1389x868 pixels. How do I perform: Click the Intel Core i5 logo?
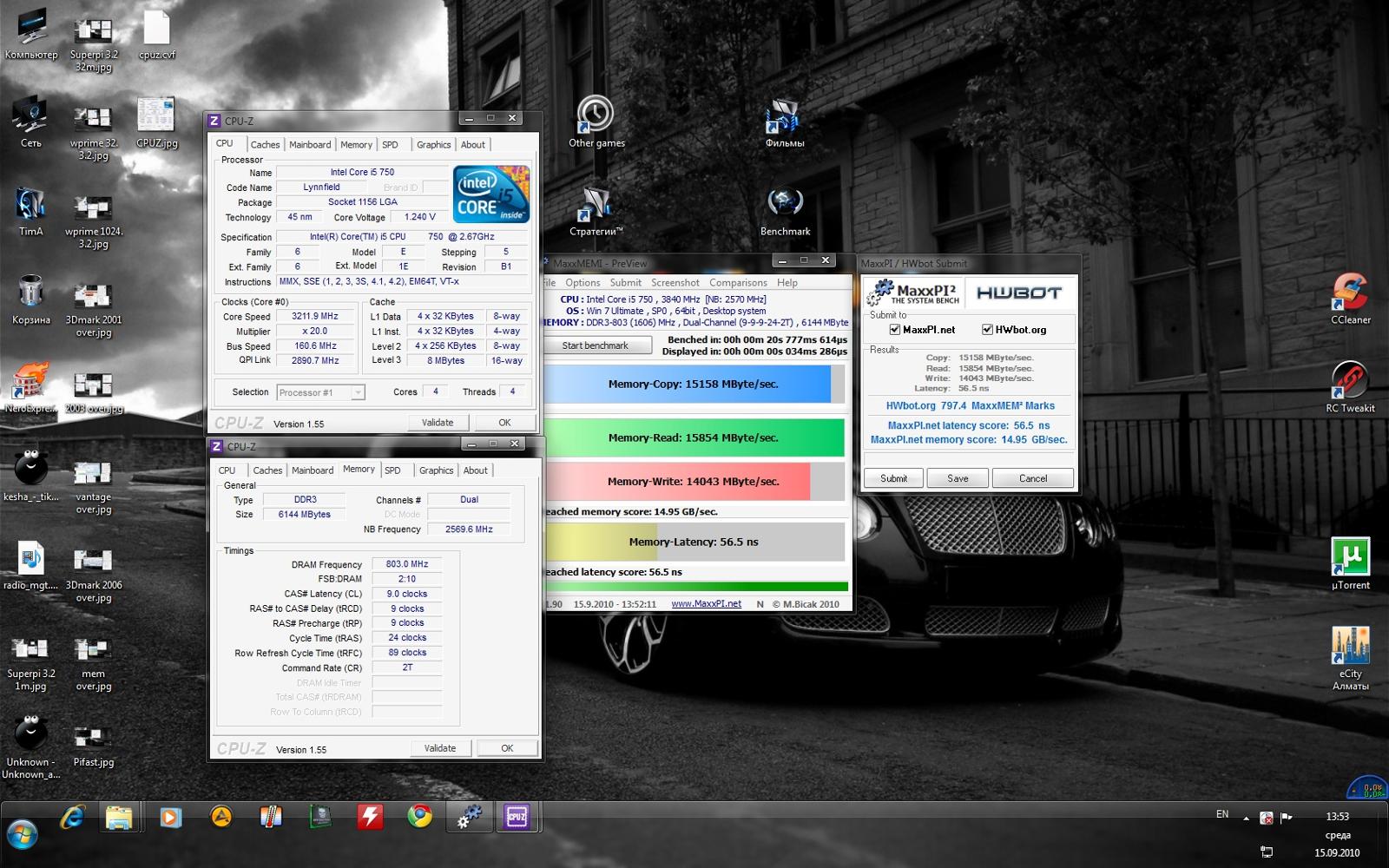click(490, 194)
